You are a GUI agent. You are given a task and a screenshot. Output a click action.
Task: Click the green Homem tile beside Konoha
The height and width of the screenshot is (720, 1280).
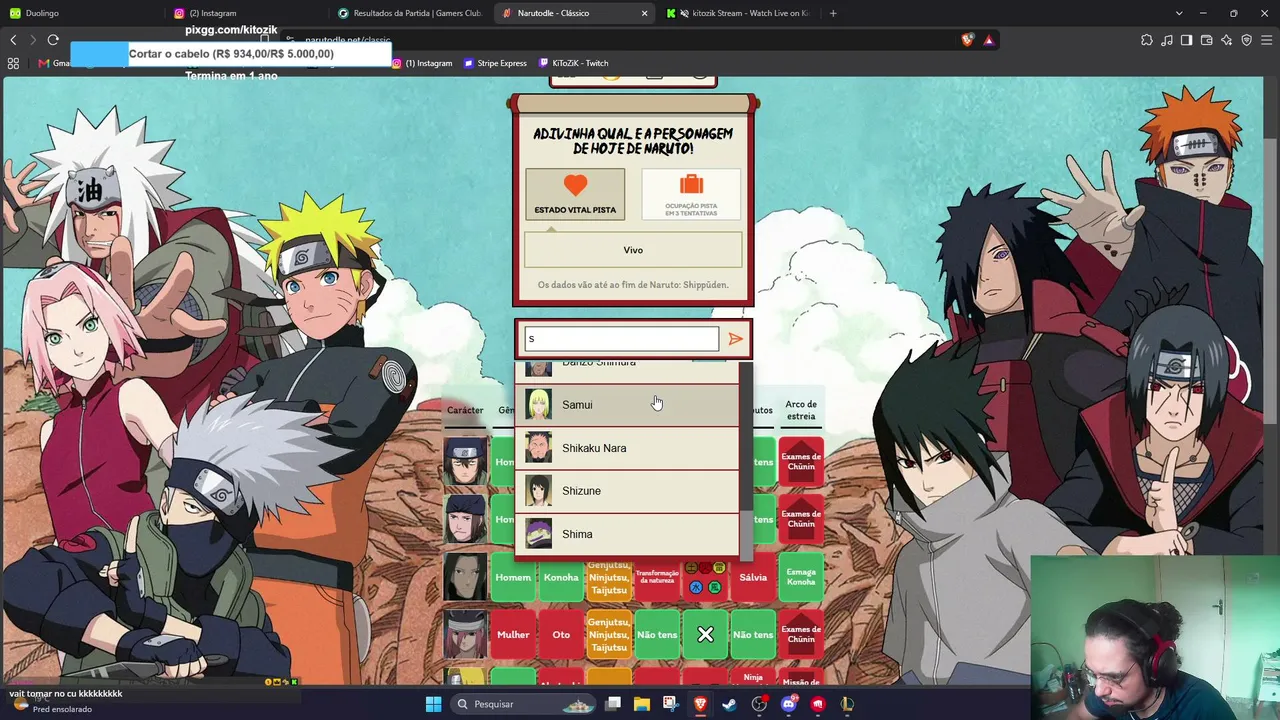(x=513, y=577)
